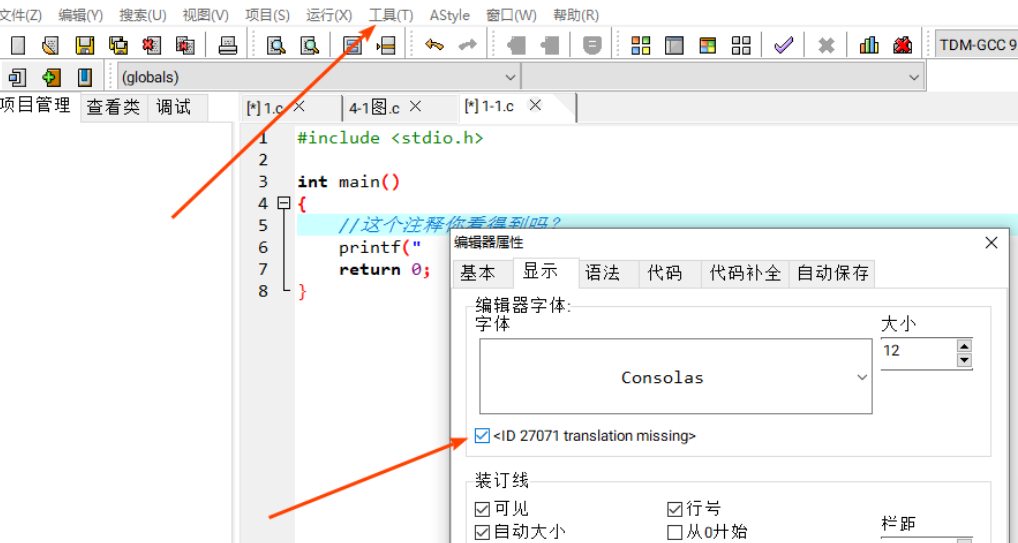The width and height of the screenshot is (1018, 543).
Task: Click the Close All files toolbar icon
Action: [185, 45]
